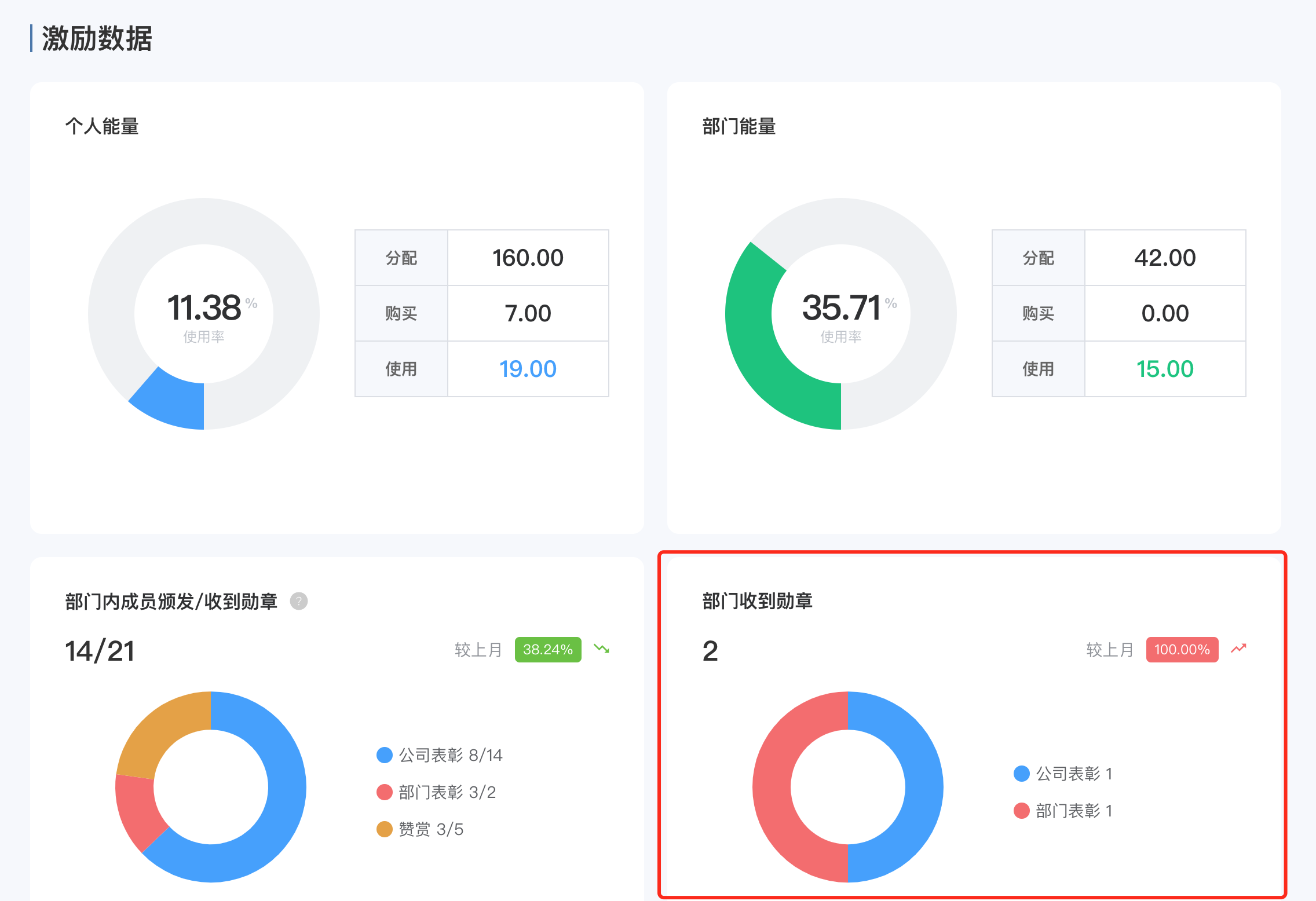
Task: Click the 14/21 medals count
Action: click(100, 651)
